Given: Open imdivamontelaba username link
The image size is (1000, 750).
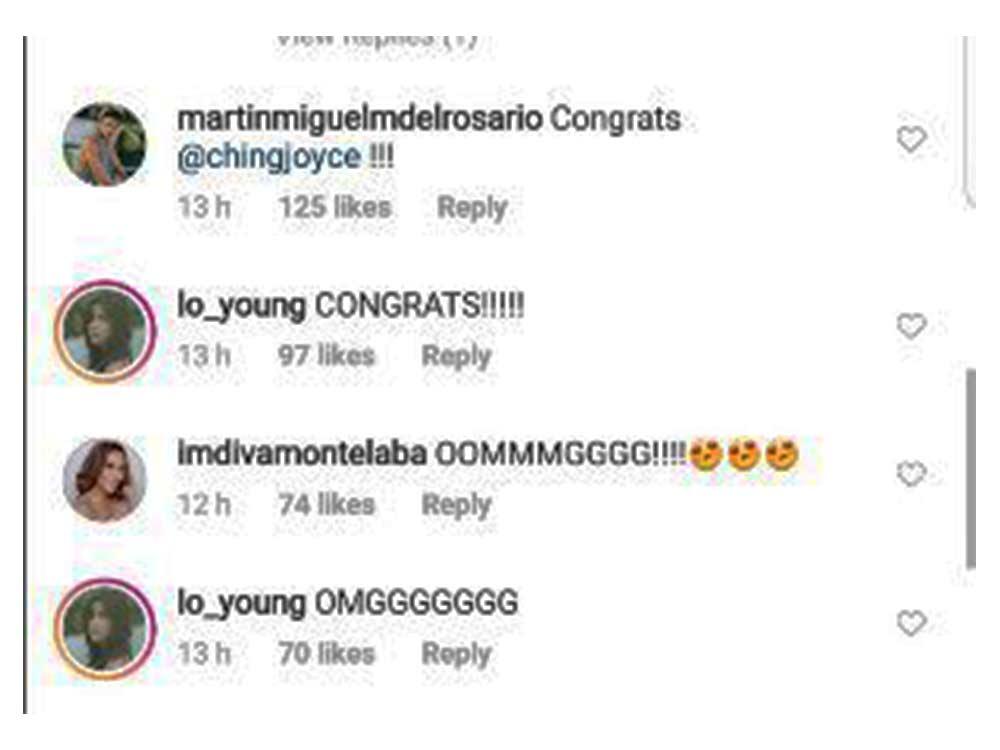Looking at the screenshot, I should tap(302, 454).
